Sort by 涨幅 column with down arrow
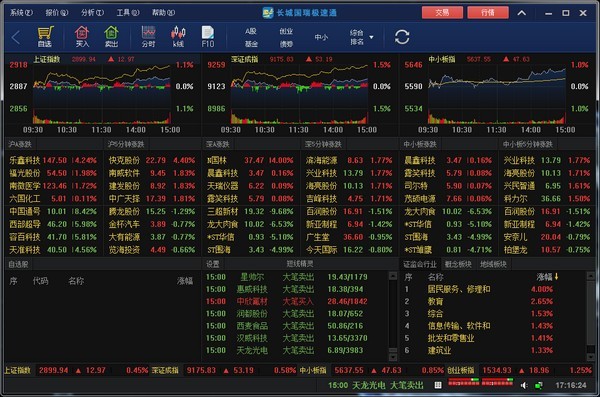The width and height of the screenshot is (600, 397). [x=548, y=277]
